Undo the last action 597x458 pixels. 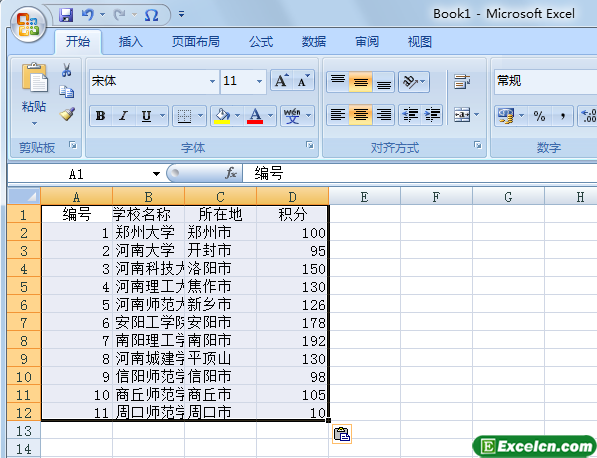[x=88, y=15]
